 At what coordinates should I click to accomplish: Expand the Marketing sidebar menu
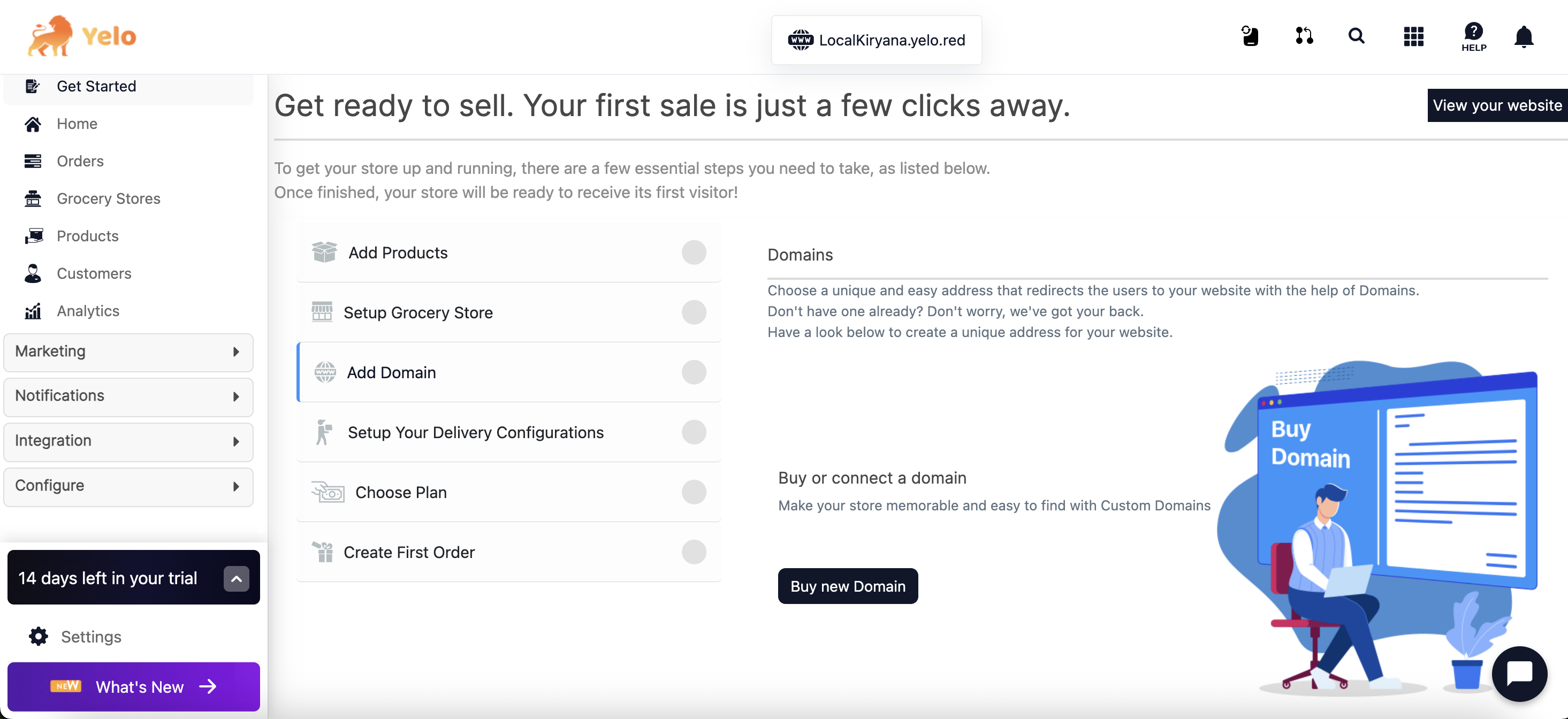click(x=128, y=351)
